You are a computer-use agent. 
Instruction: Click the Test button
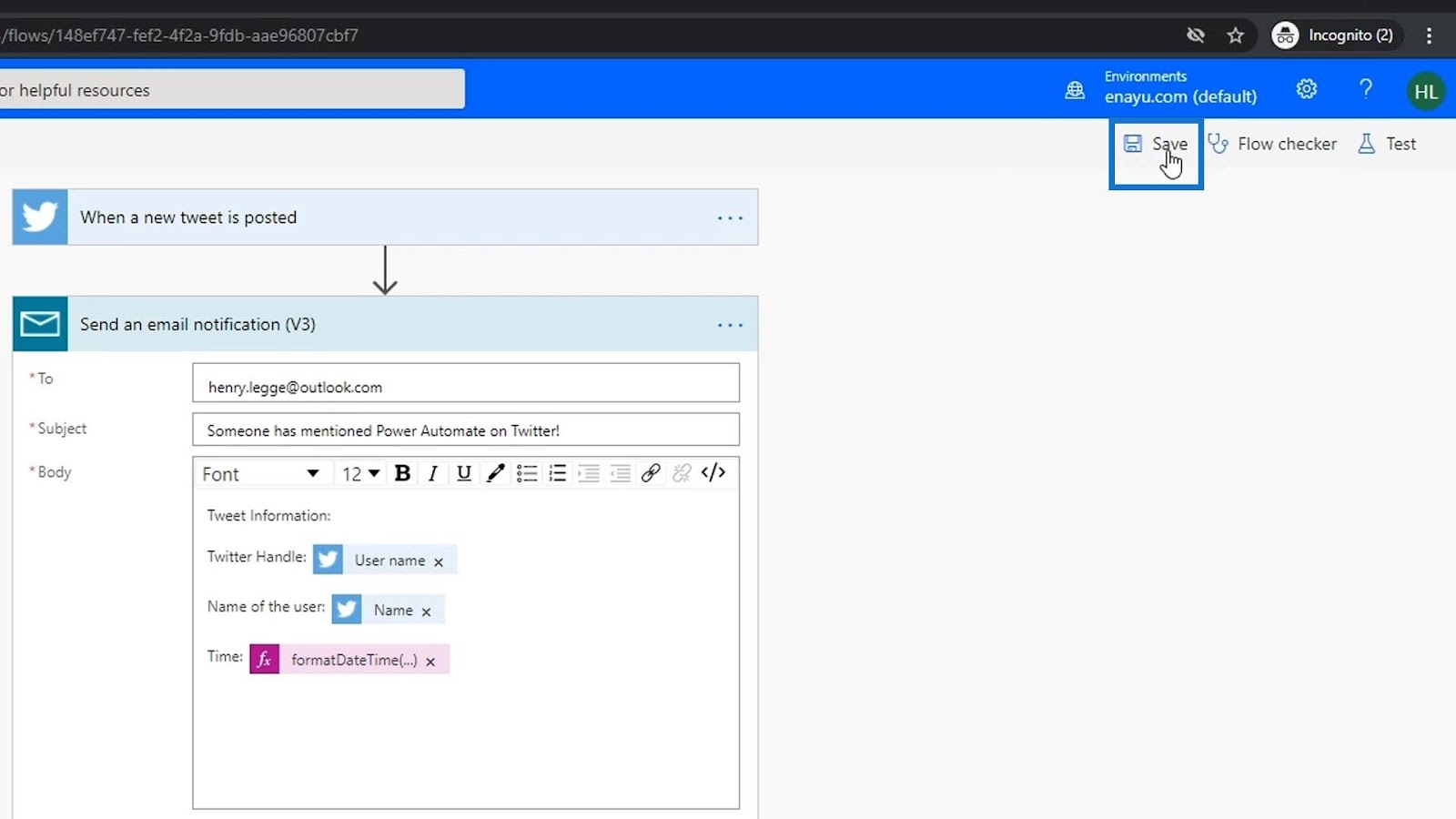(x=1387, y=144)
